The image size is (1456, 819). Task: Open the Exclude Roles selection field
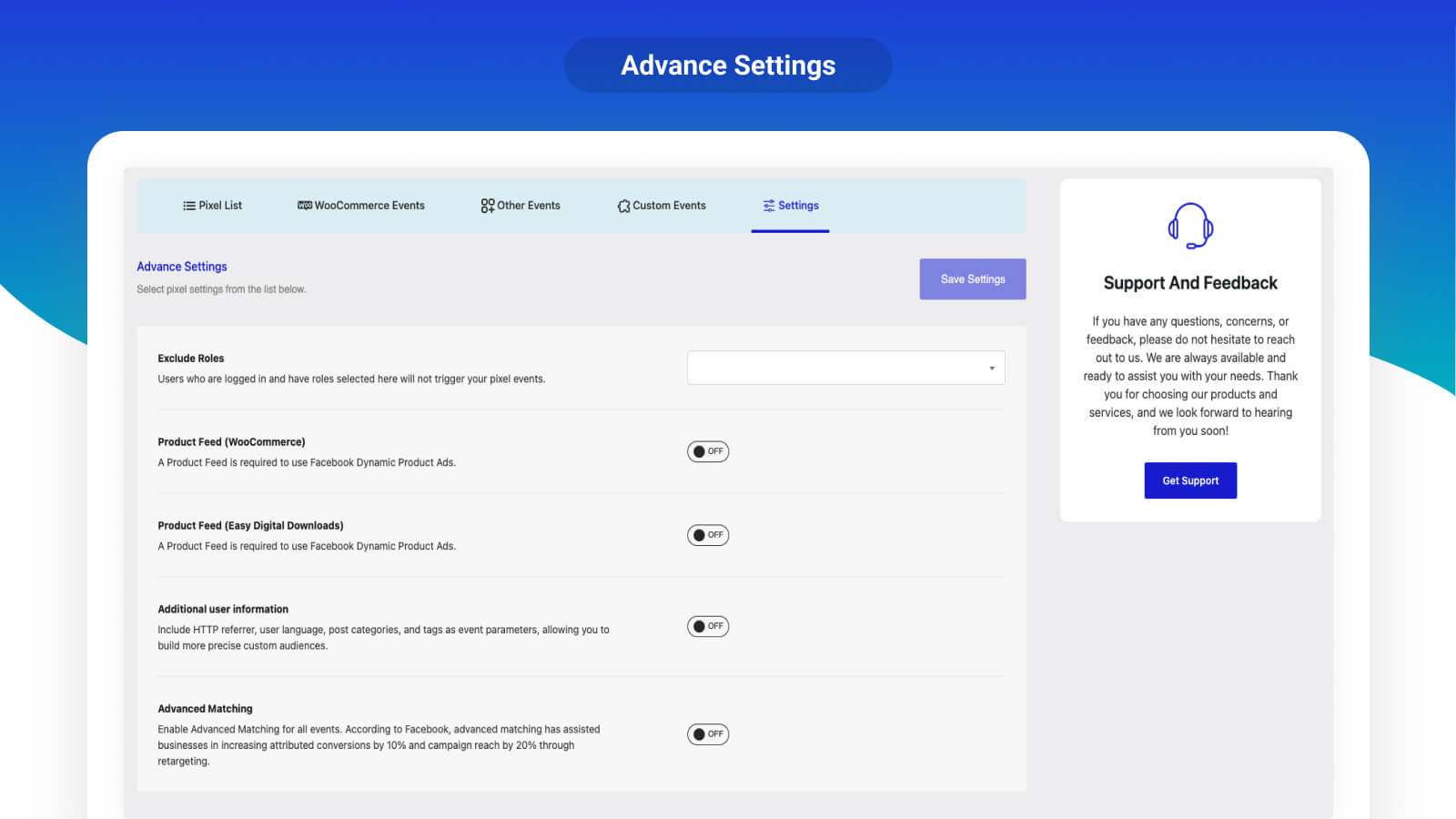[837, 369]
